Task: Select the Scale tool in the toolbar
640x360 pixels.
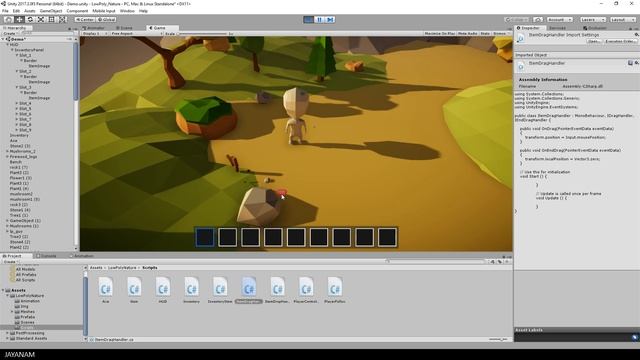Action: tap(41, 19)
